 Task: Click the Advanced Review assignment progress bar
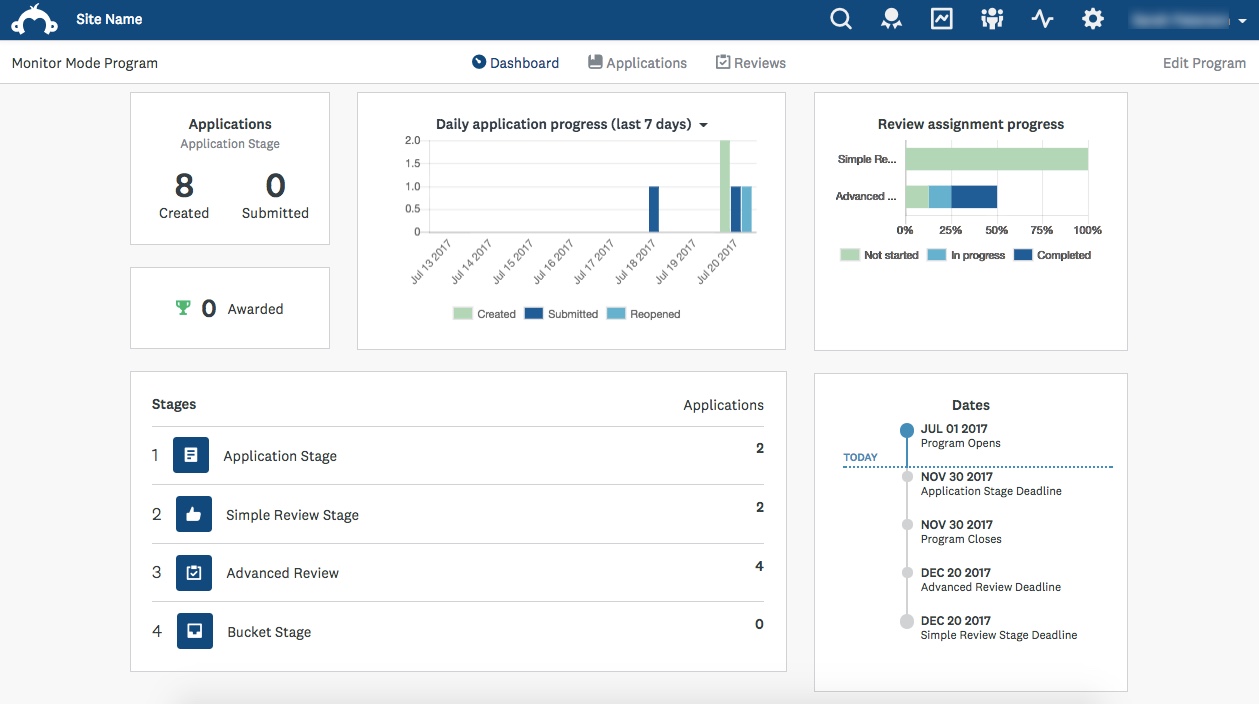coord(950,195)
